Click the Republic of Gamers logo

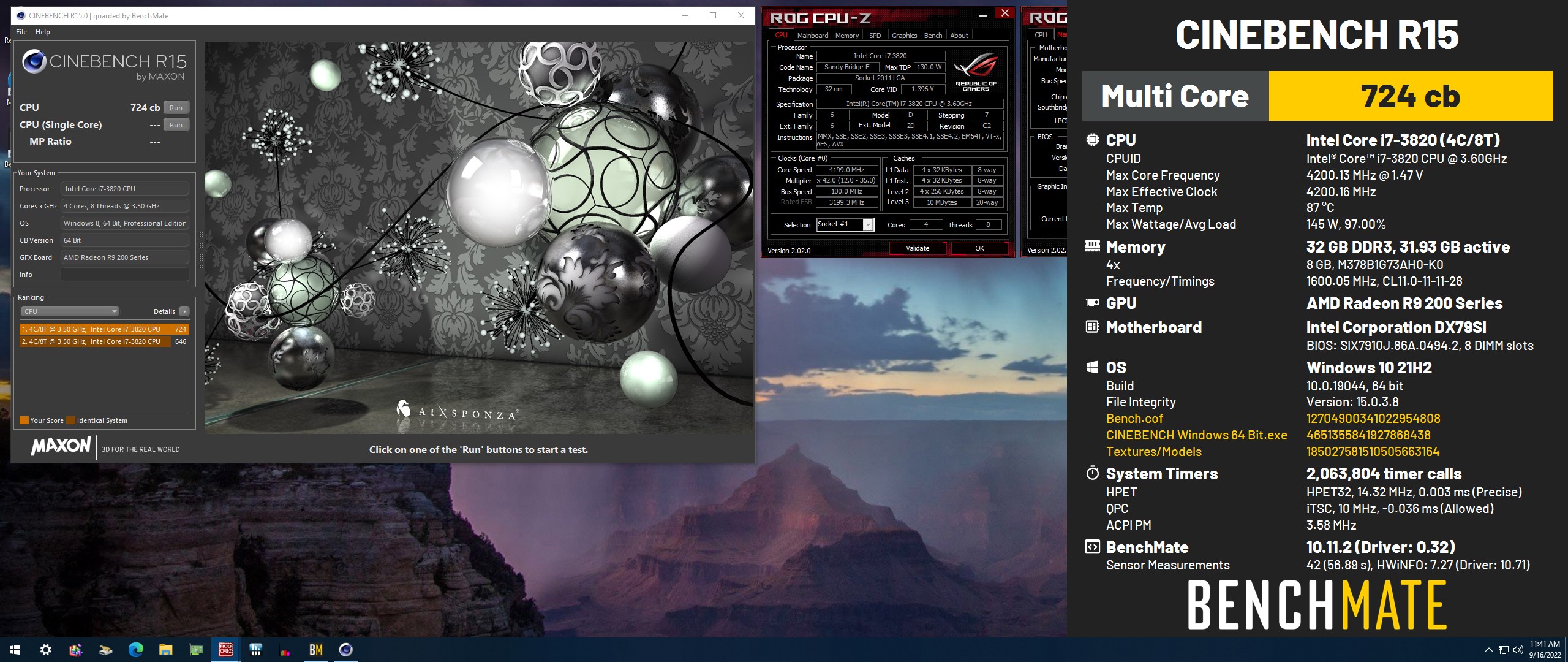pyautogui.click(x=976, y=72)
